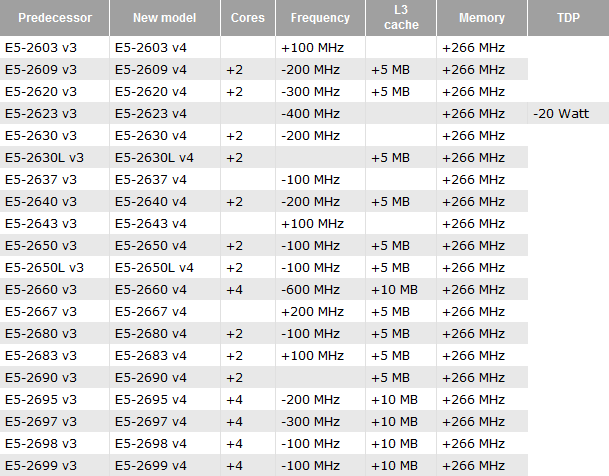The height and width of the screenshot is (476, 609).
Task: Select the L3 cache column header
Action: tap(400, 18)
